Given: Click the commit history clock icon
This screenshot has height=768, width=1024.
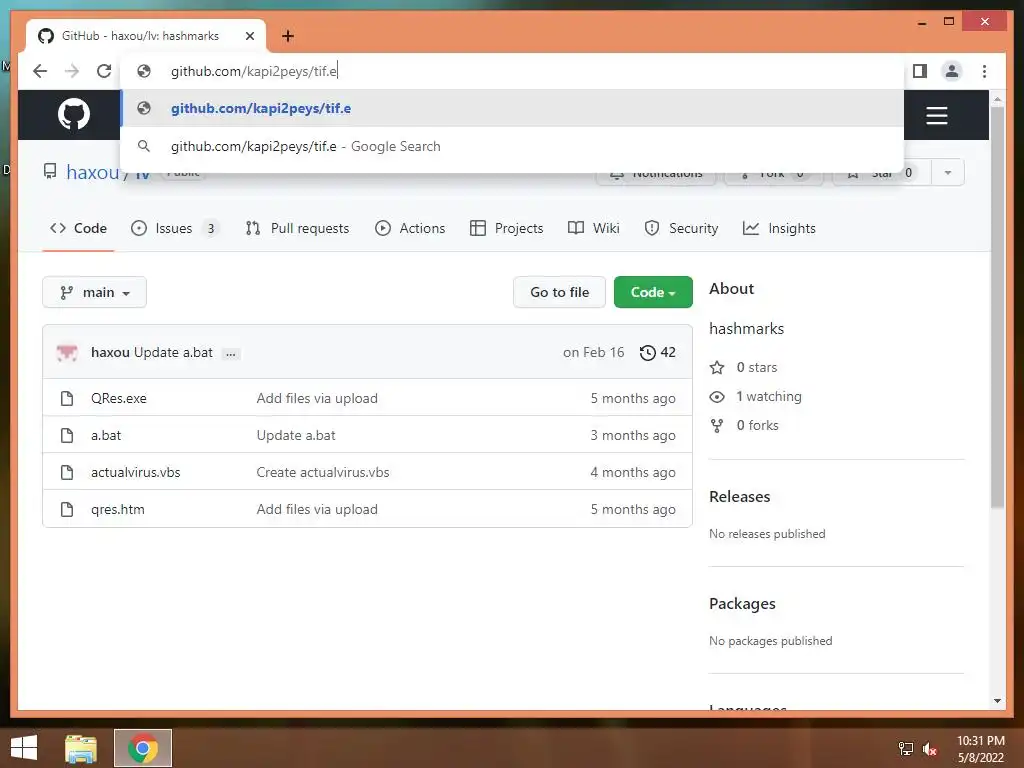Looking at the screenshot, I should (x=647, y=353).
